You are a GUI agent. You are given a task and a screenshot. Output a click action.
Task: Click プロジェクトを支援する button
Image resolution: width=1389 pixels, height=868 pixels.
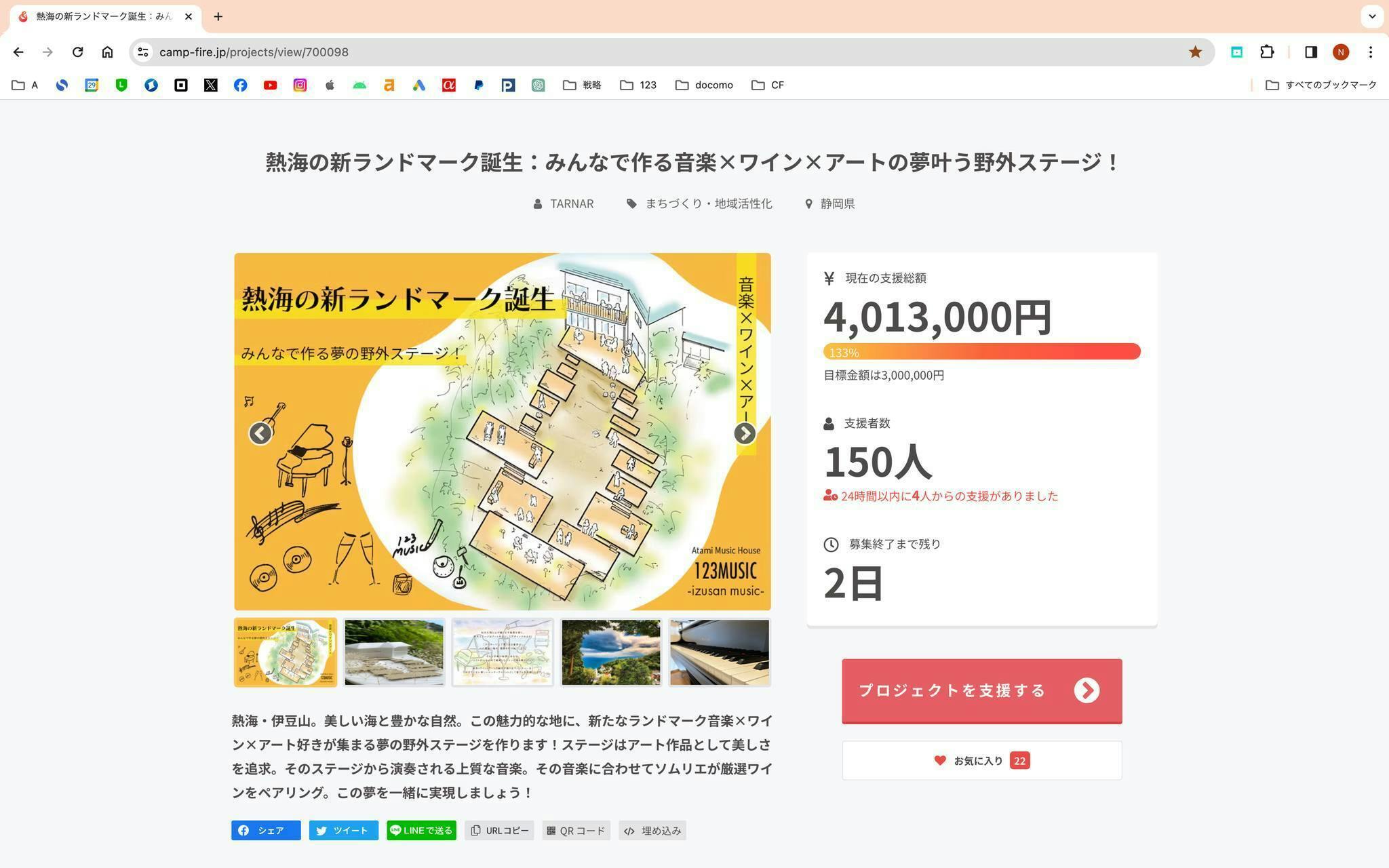point(981,690)
